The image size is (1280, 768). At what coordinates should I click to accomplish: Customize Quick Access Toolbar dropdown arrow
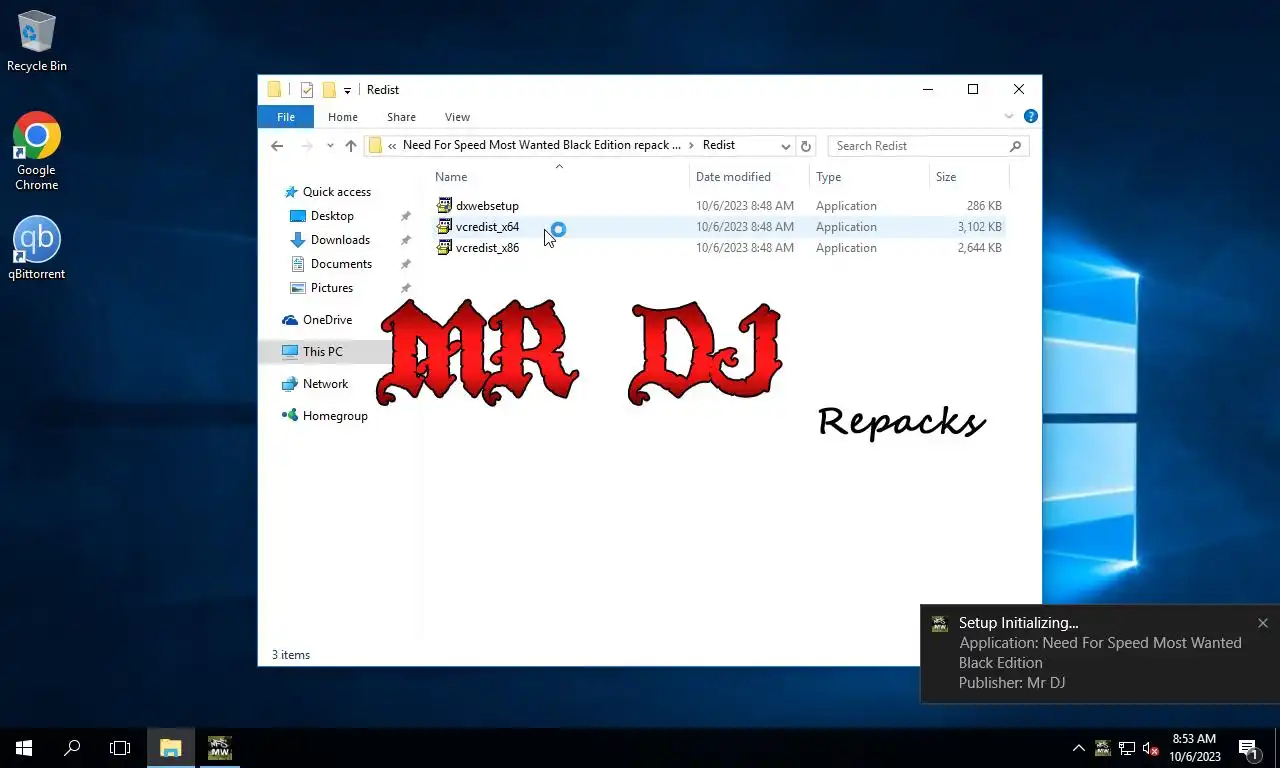point(347,90)
